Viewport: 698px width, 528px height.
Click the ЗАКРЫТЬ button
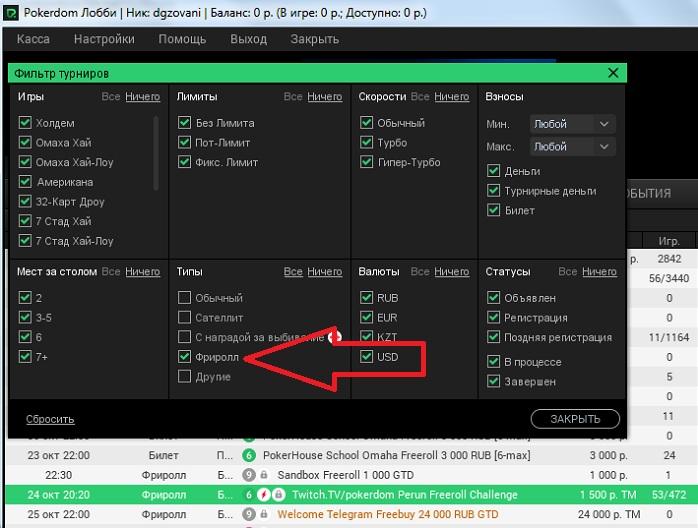575,419
